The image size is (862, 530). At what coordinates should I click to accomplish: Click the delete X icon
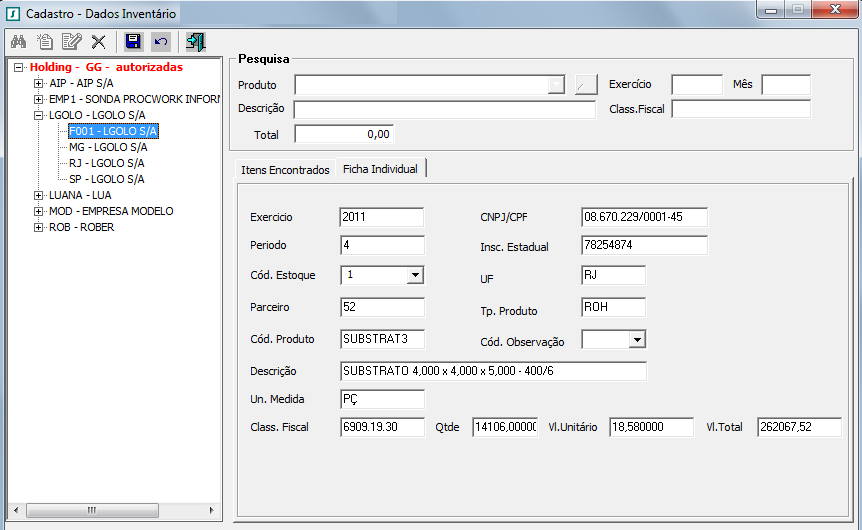(x=98, y=42)
